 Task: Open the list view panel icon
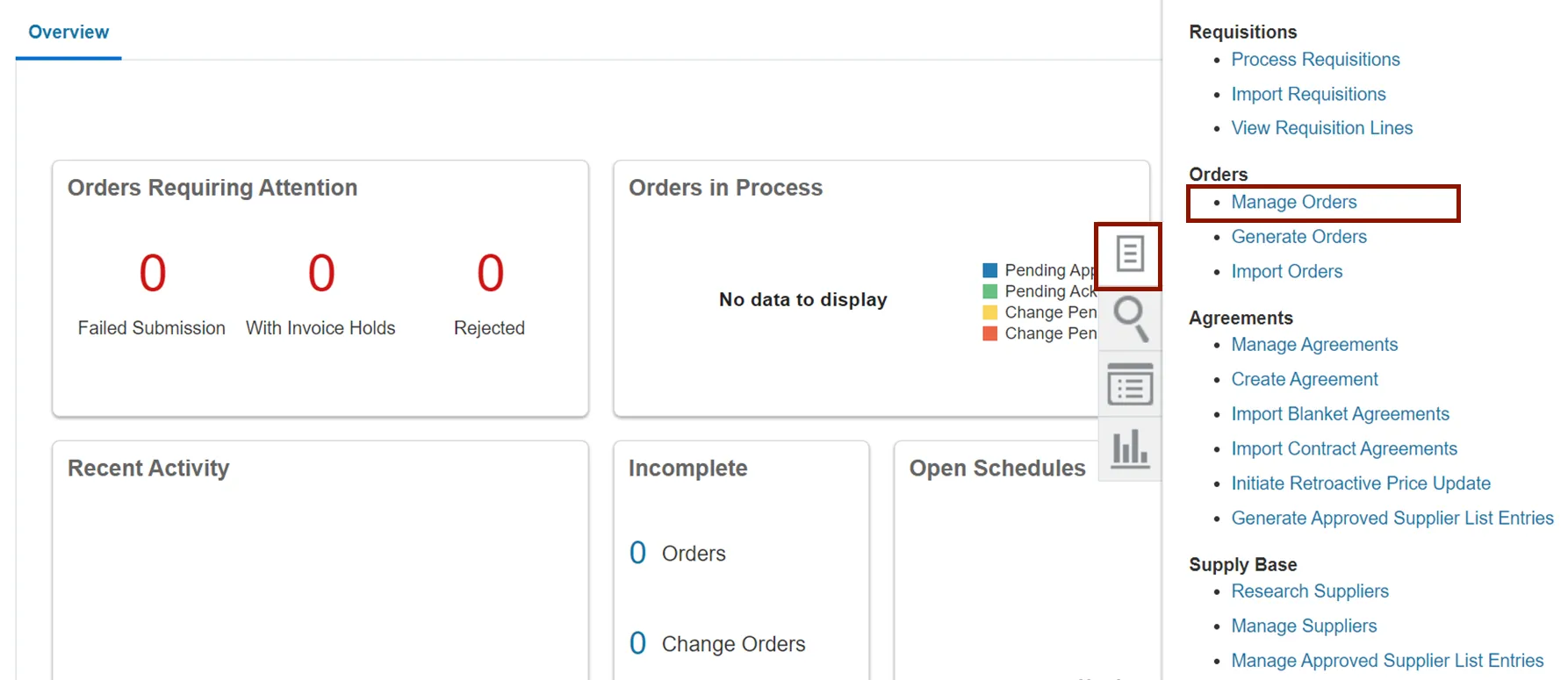[x=1130, y=385]
